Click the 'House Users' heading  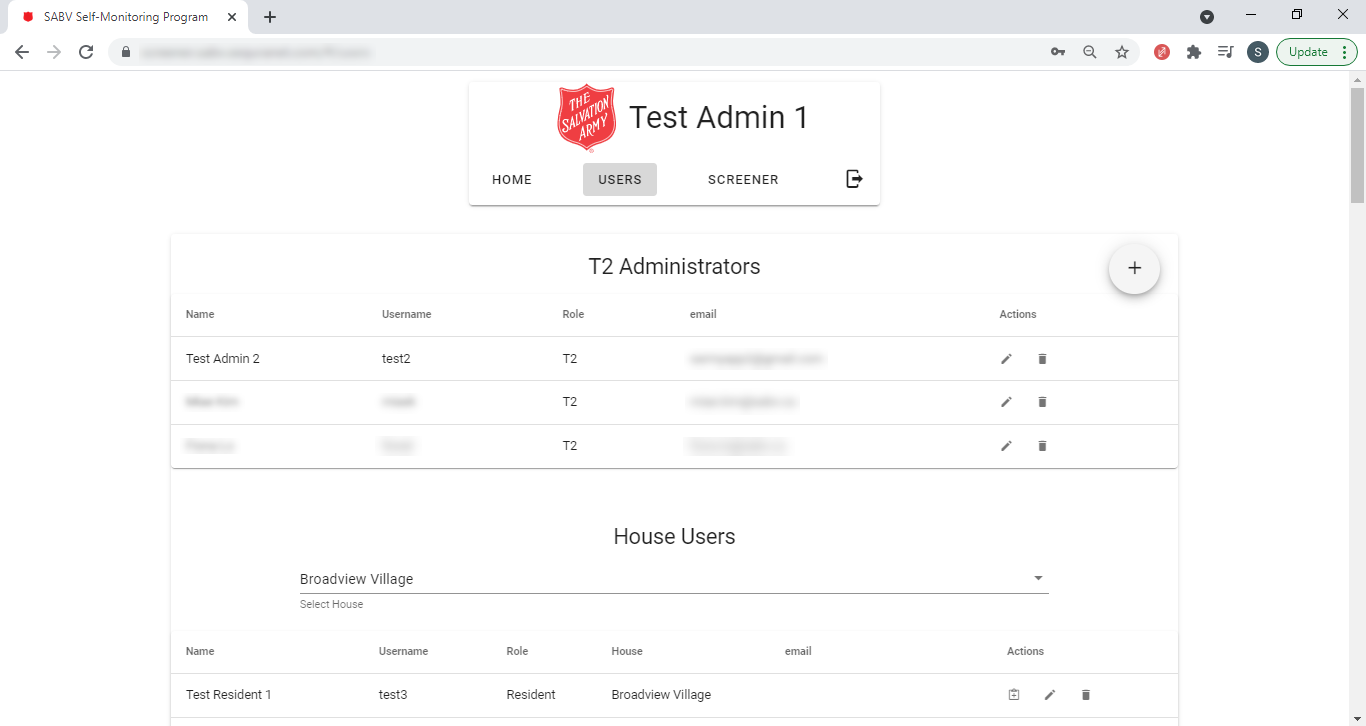(674, 537)
